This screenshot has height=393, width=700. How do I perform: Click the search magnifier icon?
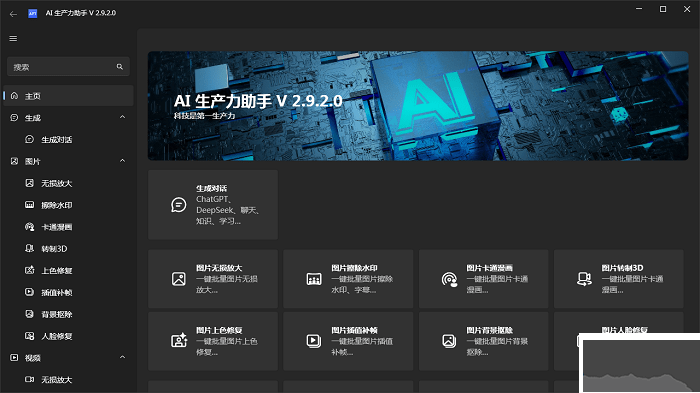tap(120, 67)
